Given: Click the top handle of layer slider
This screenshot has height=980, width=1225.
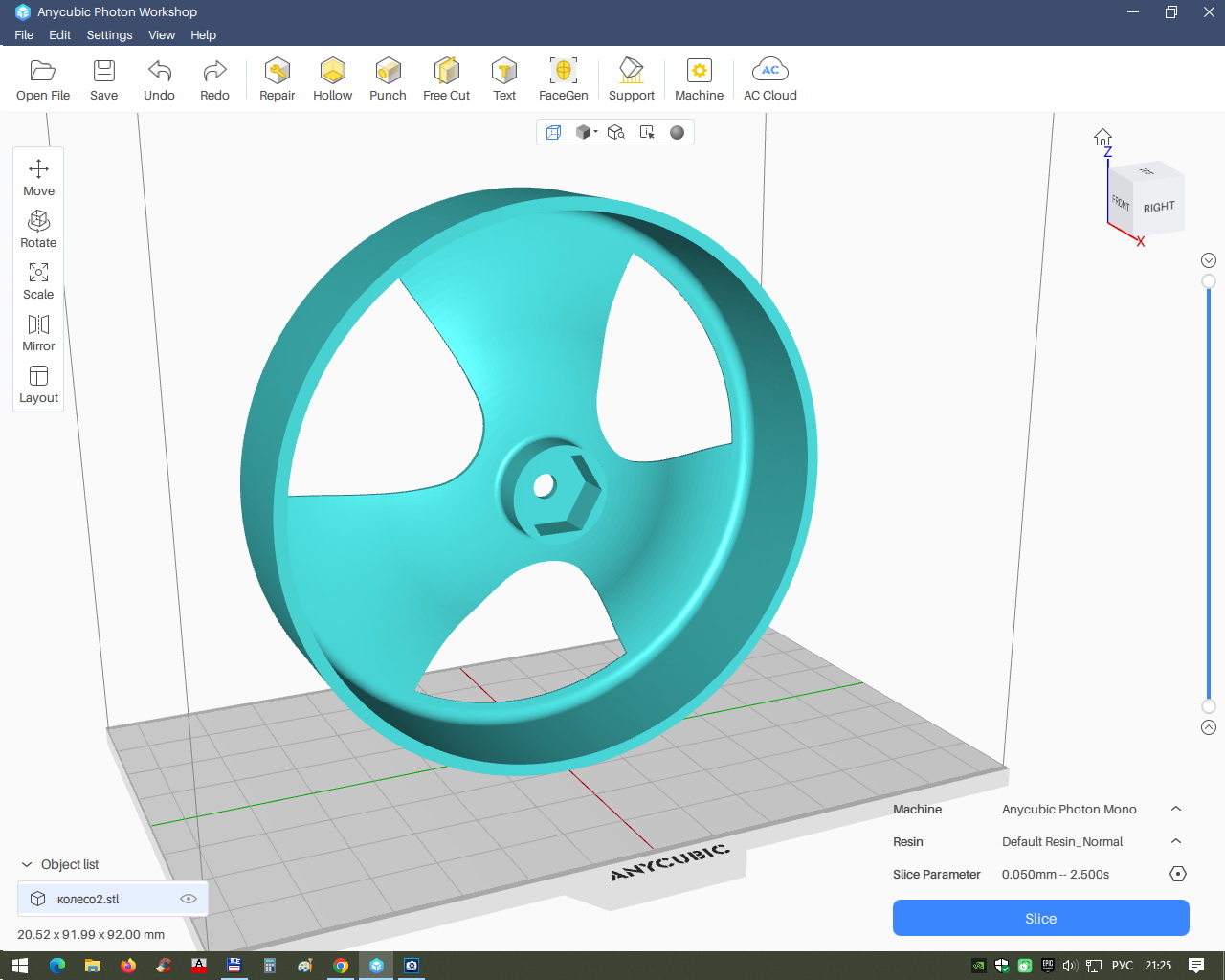Looking at the screenshot, I should click(1209, 281).
